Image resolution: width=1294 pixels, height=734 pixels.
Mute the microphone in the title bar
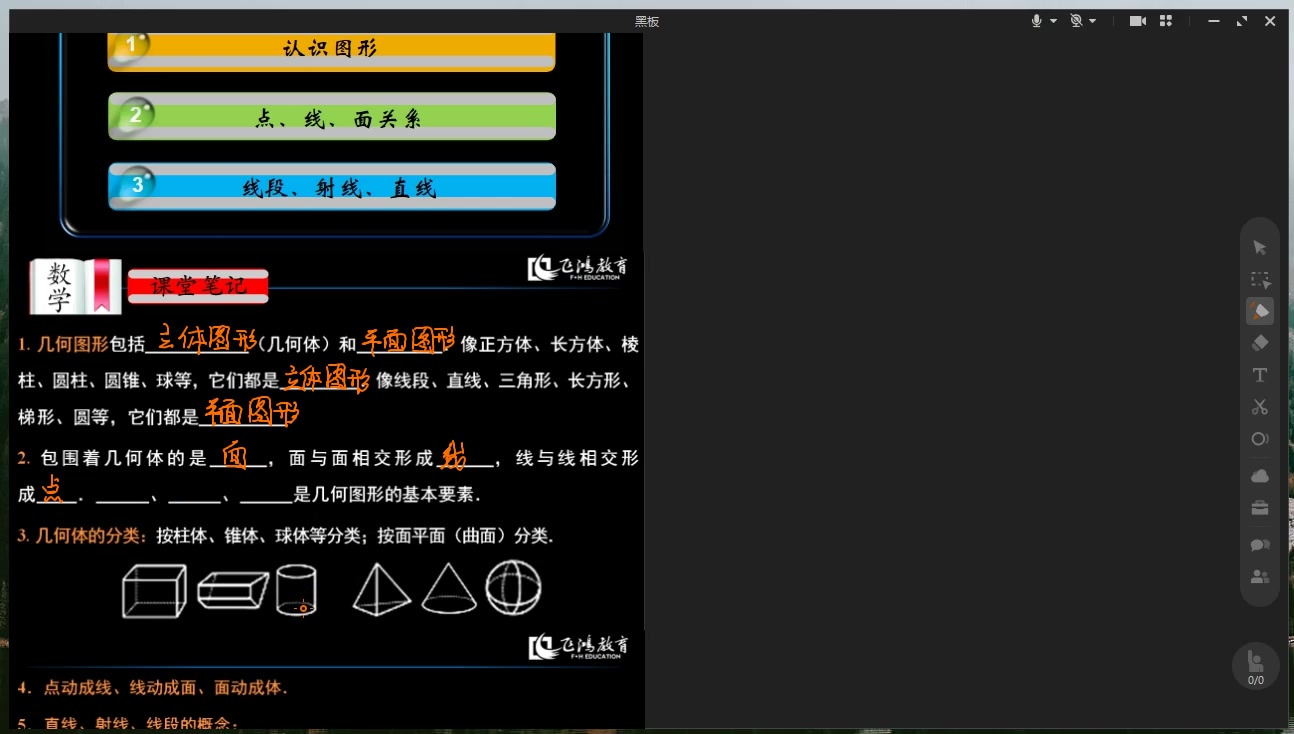[x=1036, y=20]
